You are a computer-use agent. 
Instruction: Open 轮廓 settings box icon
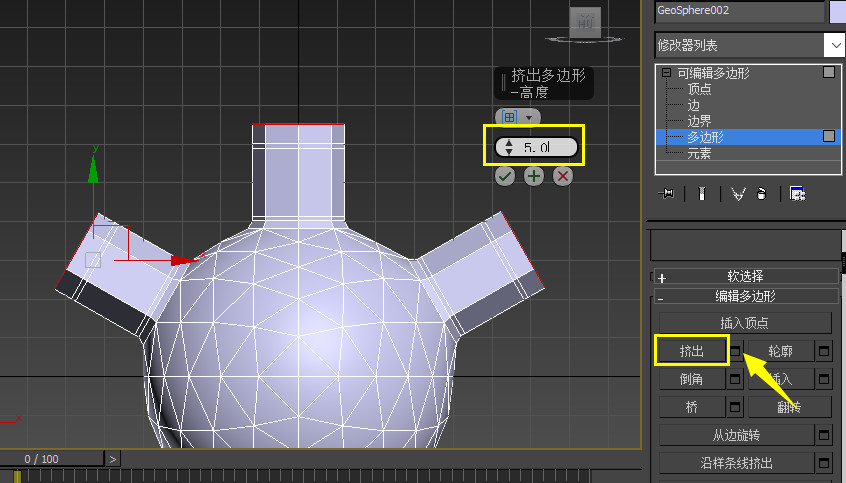click(824, 351)
